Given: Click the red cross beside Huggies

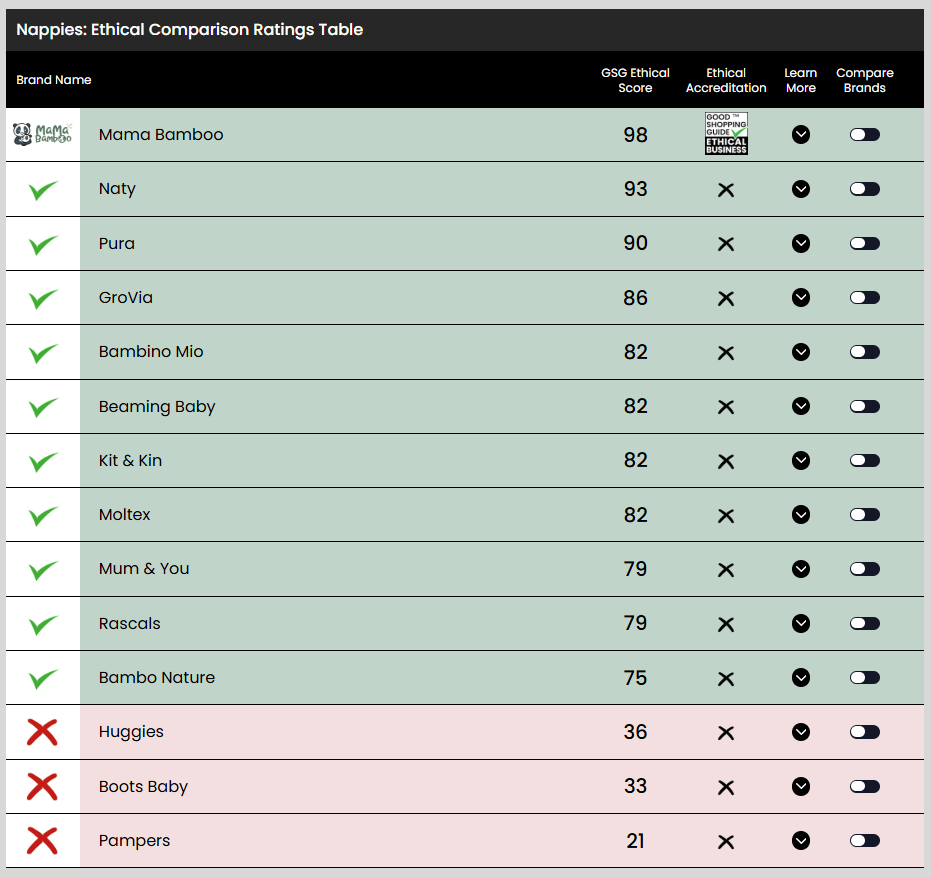Looking at the screenshot, I should coord(42,732).
